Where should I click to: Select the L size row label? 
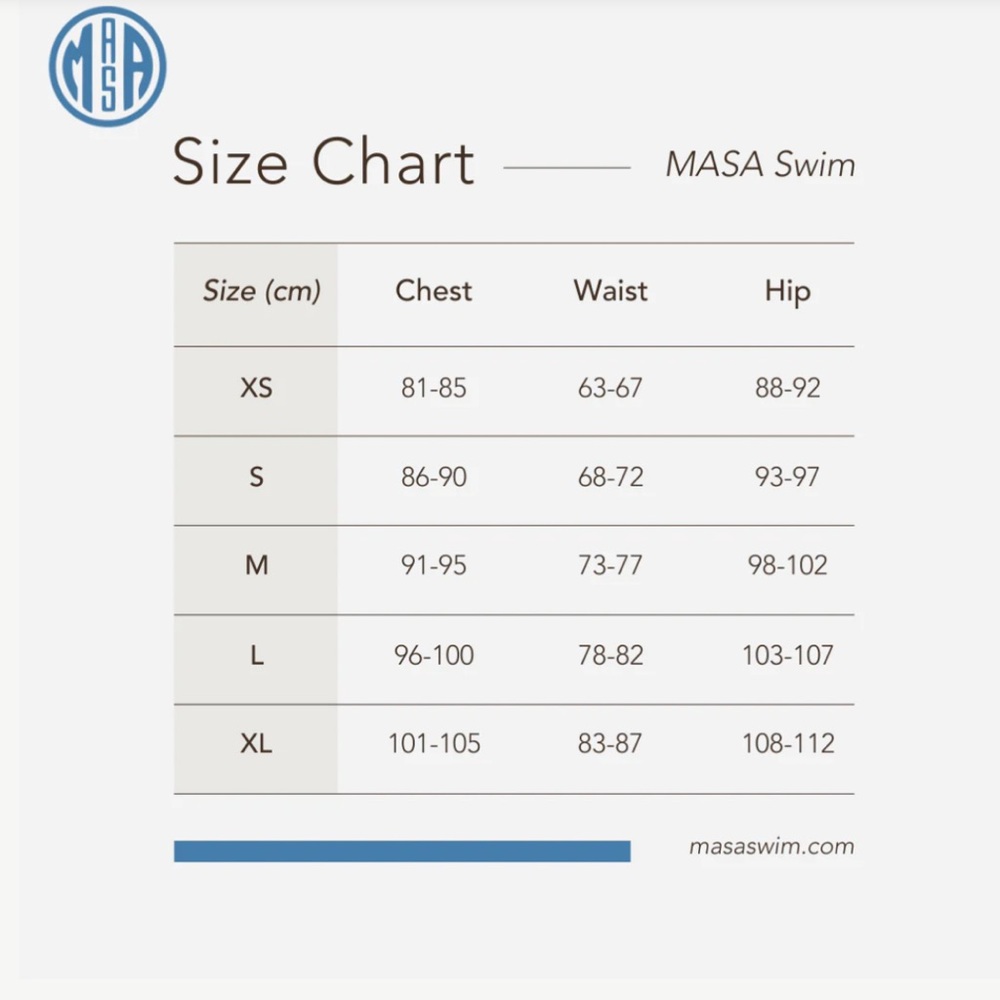256,655
